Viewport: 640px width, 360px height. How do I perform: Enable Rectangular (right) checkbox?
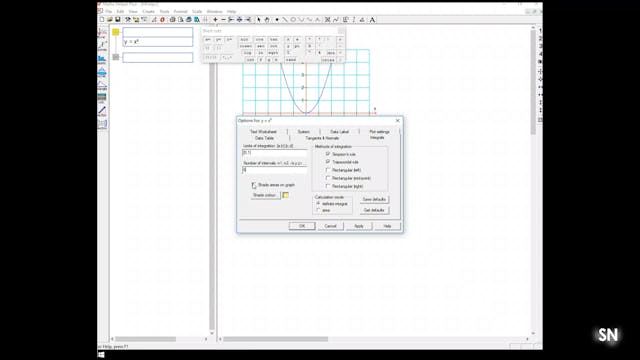[328, 186]
